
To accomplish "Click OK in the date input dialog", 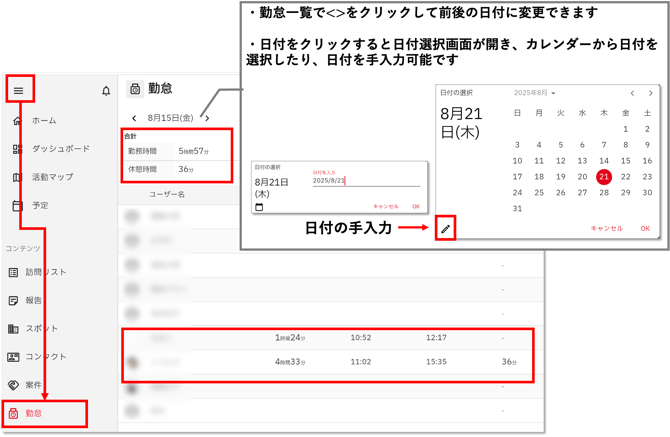I will point(416,207).
